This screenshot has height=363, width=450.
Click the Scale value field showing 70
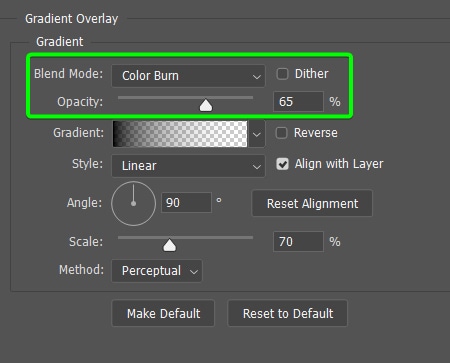click(298, 241)
